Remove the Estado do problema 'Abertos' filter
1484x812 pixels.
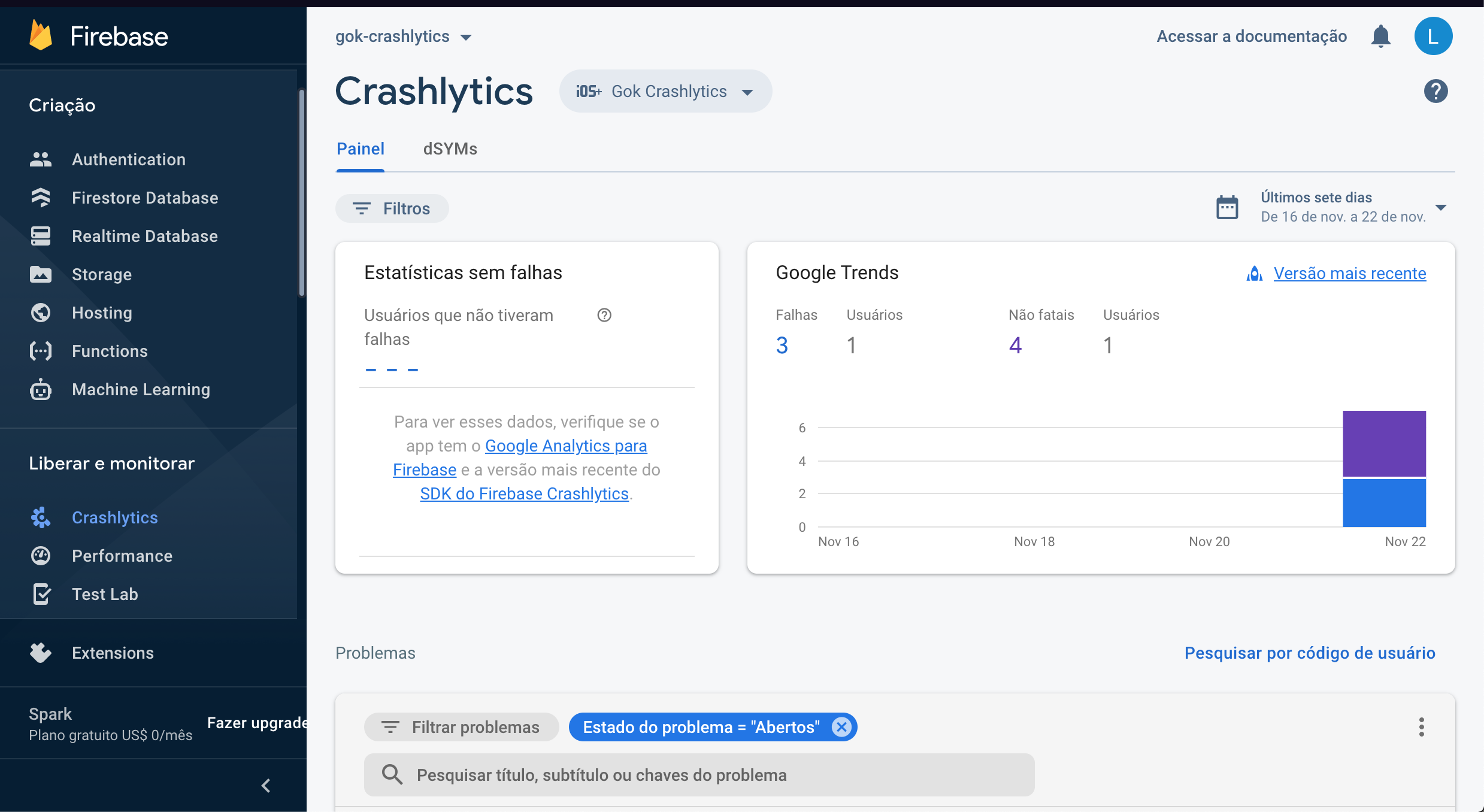pos(841,727)
